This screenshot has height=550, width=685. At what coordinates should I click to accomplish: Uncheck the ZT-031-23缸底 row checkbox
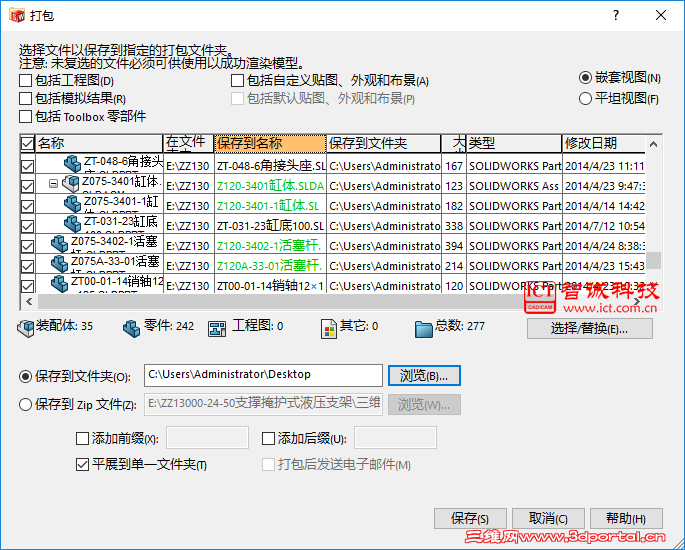click(28, 226)
